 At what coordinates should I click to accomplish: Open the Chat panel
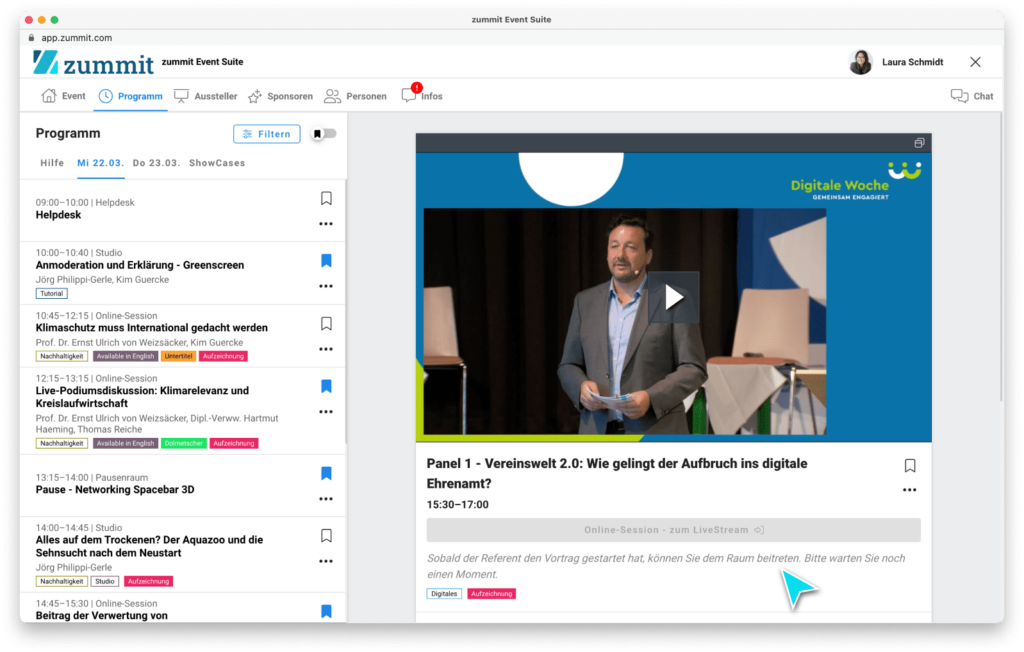[972, 96]
